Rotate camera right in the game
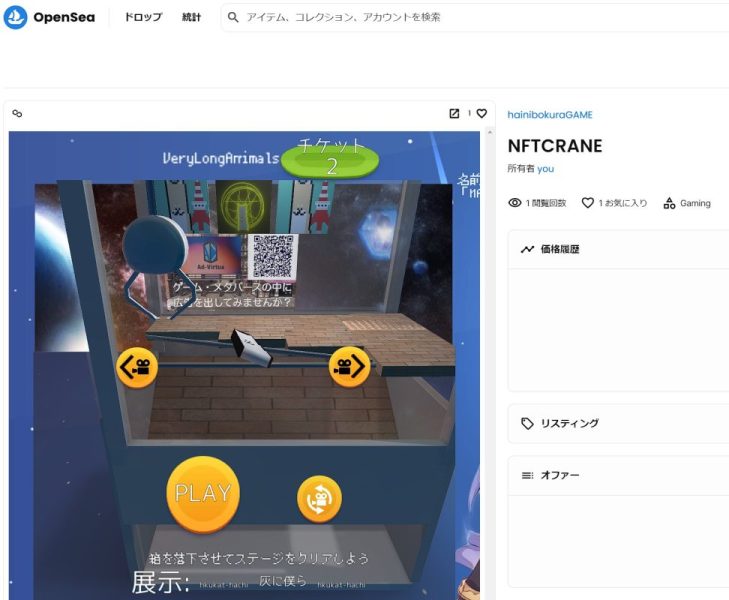Image resolution: width=729 pixels, height=600 pixels. (349, 367)
